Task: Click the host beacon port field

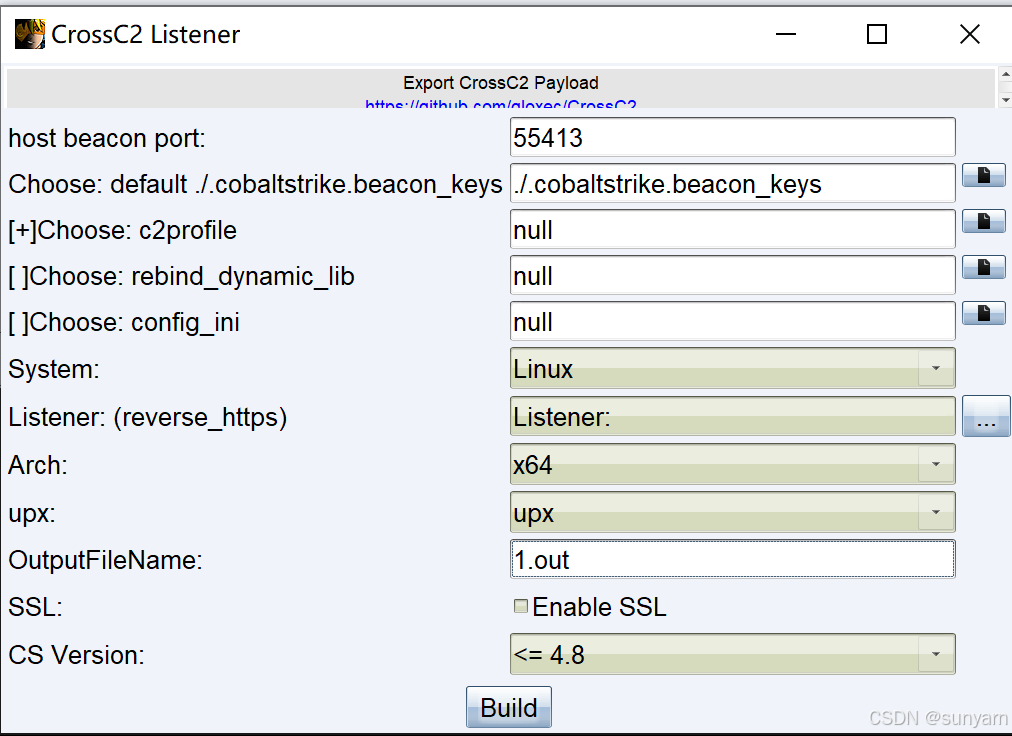Action: (x=732, y=138)
